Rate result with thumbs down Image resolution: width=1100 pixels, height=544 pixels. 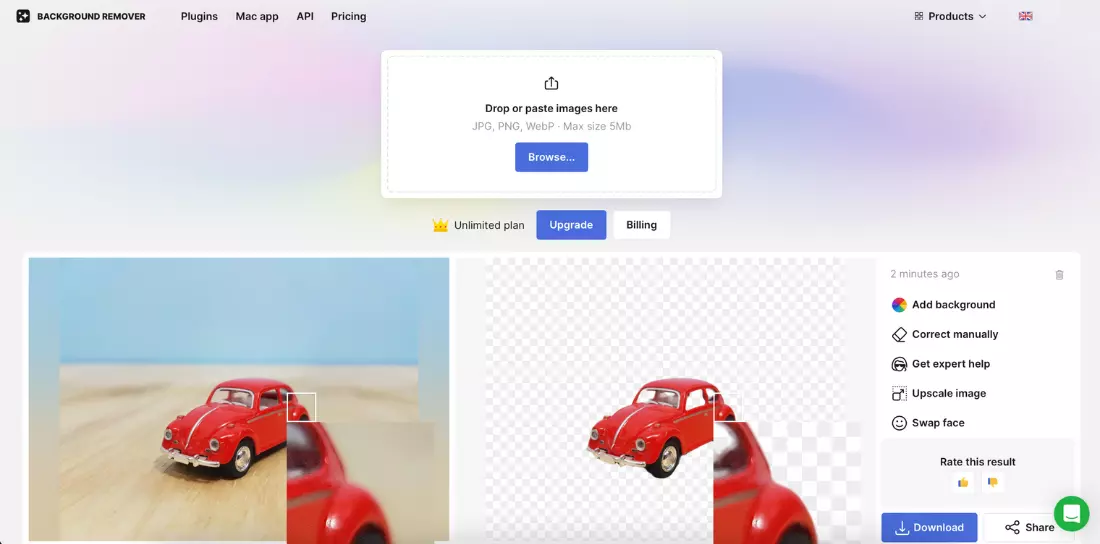pyautogui.click(x=993, y=482)
